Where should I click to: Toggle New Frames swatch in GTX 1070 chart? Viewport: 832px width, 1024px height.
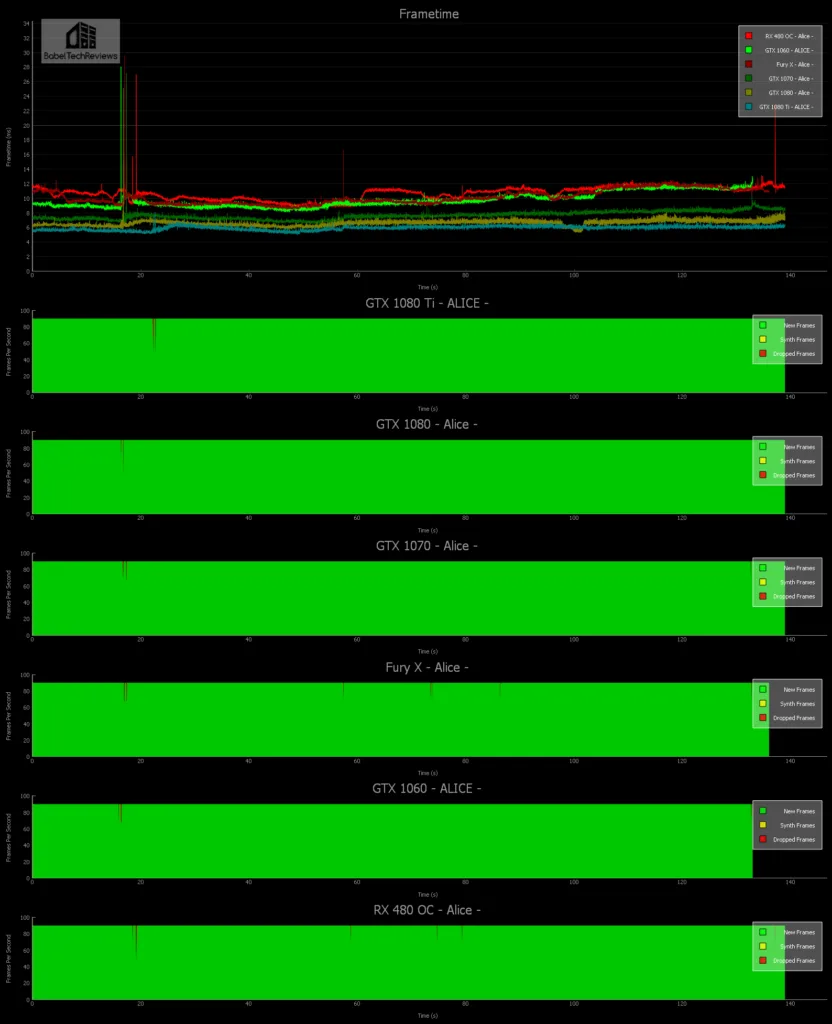point(763,568)
